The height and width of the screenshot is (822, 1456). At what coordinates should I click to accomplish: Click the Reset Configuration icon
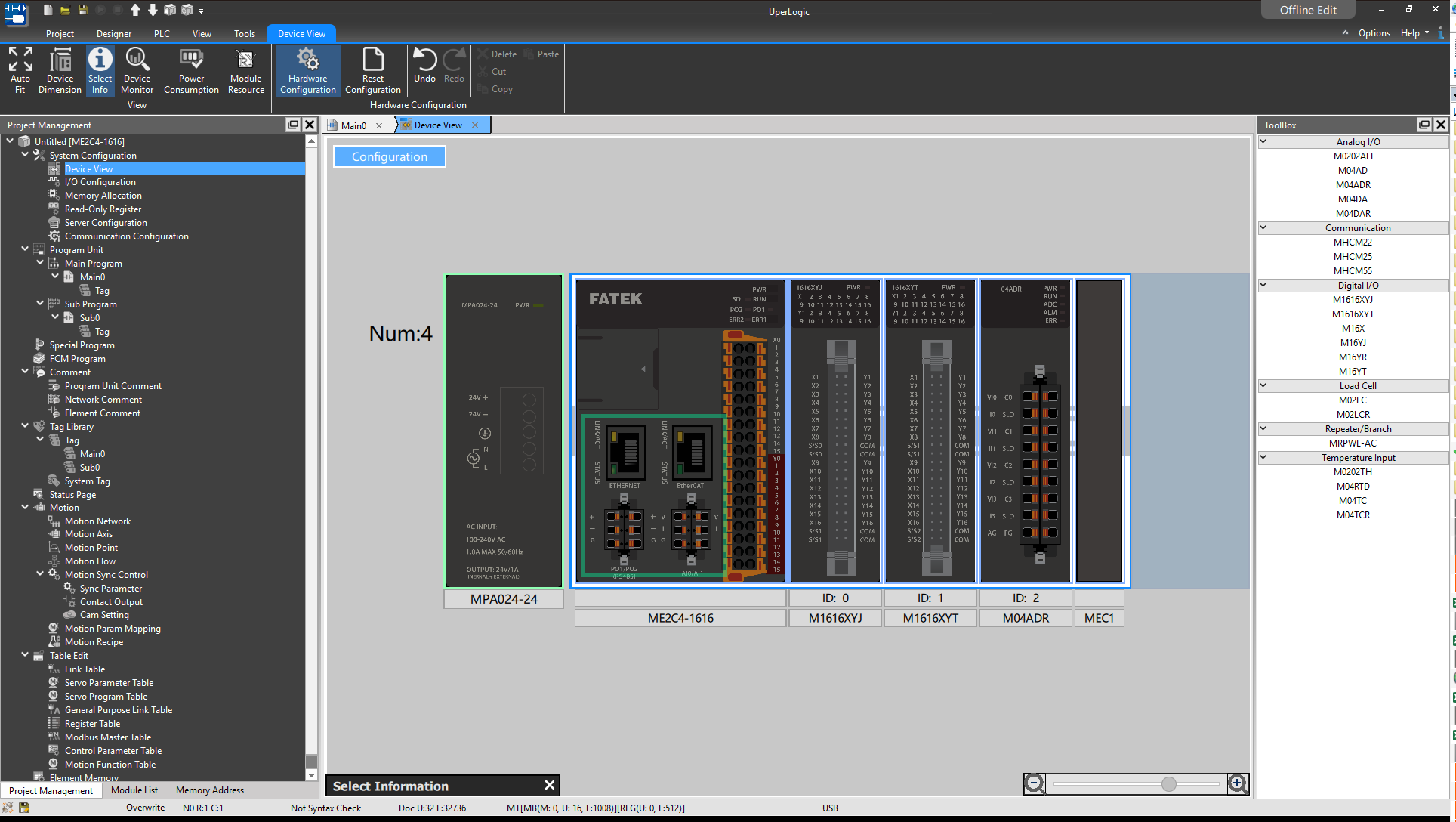click(372, 70)
